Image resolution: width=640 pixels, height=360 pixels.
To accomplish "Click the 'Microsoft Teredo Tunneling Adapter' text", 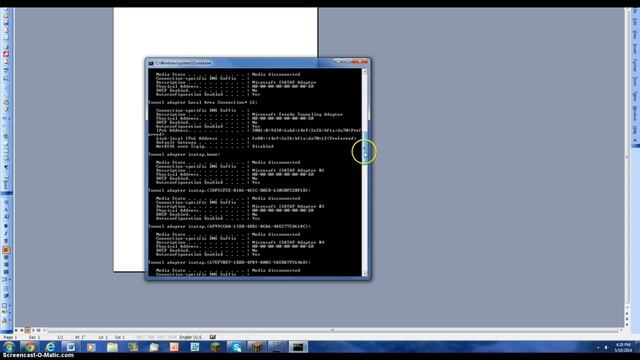I will coord(297,114).
